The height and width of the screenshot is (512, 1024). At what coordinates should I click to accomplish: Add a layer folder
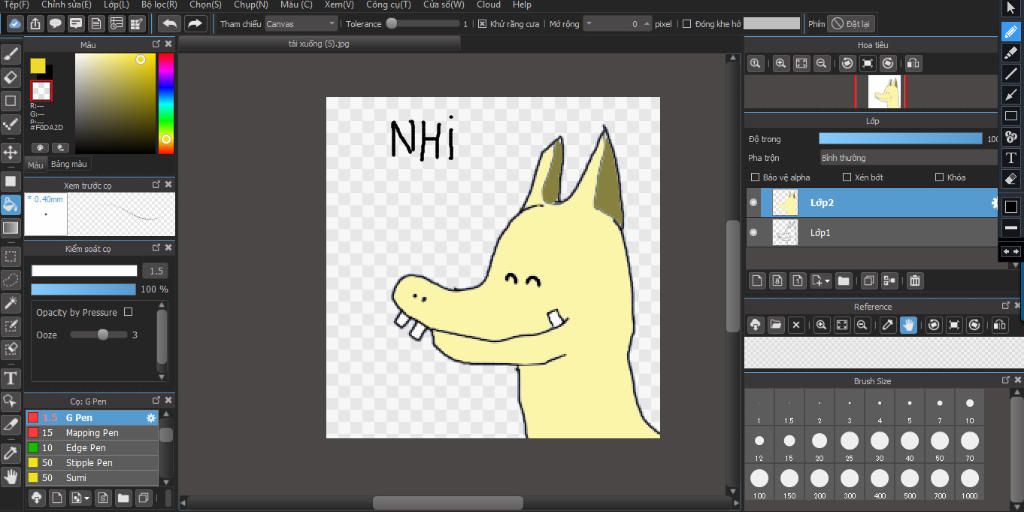pyautogui.click(x=843, y=281)
